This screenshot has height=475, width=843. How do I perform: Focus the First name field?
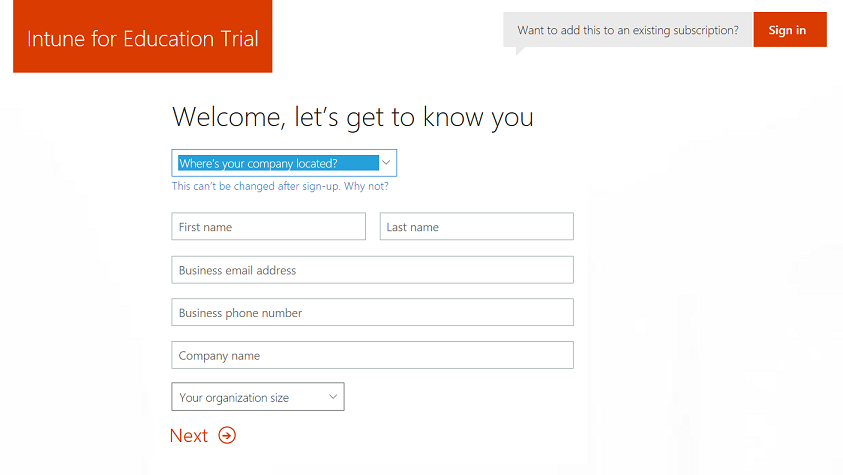click(x=268, y=227)
